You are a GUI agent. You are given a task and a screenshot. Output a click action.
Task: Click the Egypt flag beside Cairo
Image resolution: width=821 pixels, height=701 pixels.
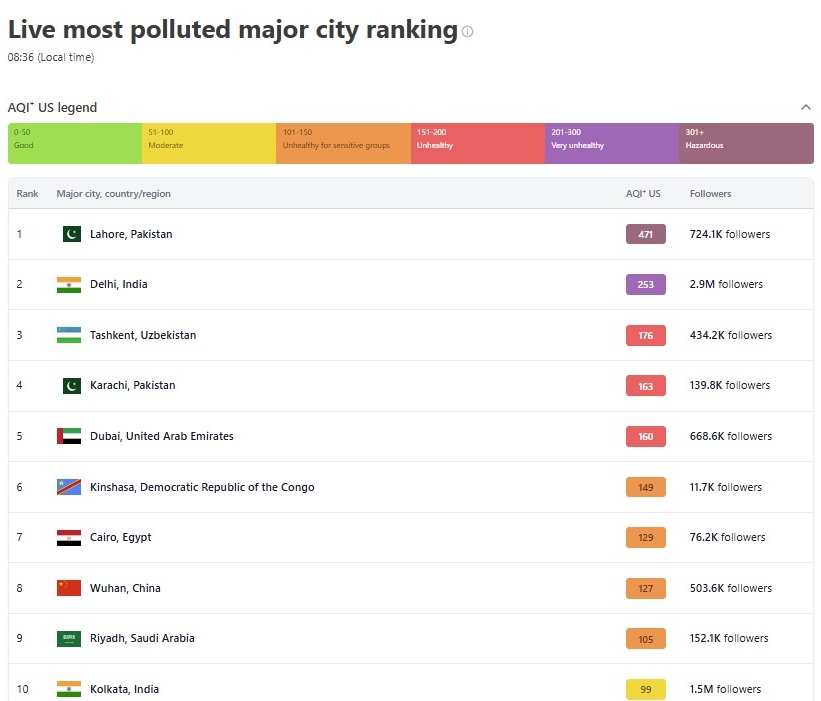click(69, 537)
